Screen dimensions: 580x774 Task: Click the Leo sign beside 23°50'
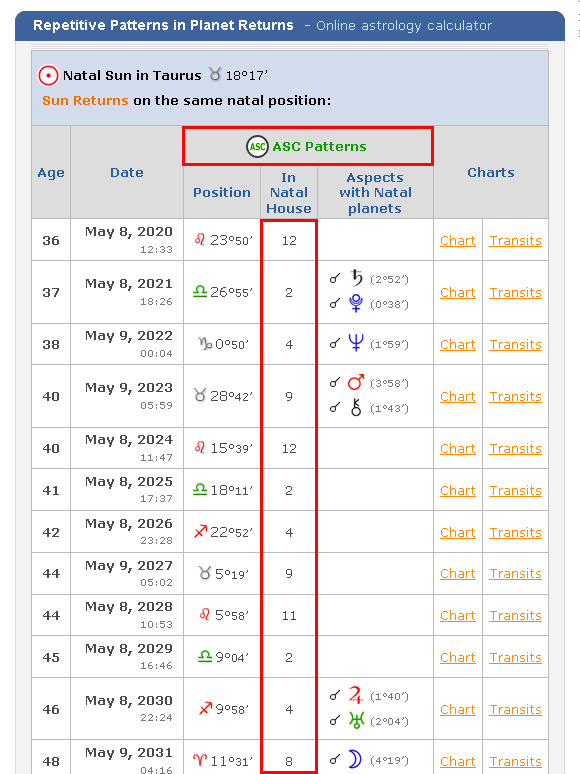click(x=199, y=240)
